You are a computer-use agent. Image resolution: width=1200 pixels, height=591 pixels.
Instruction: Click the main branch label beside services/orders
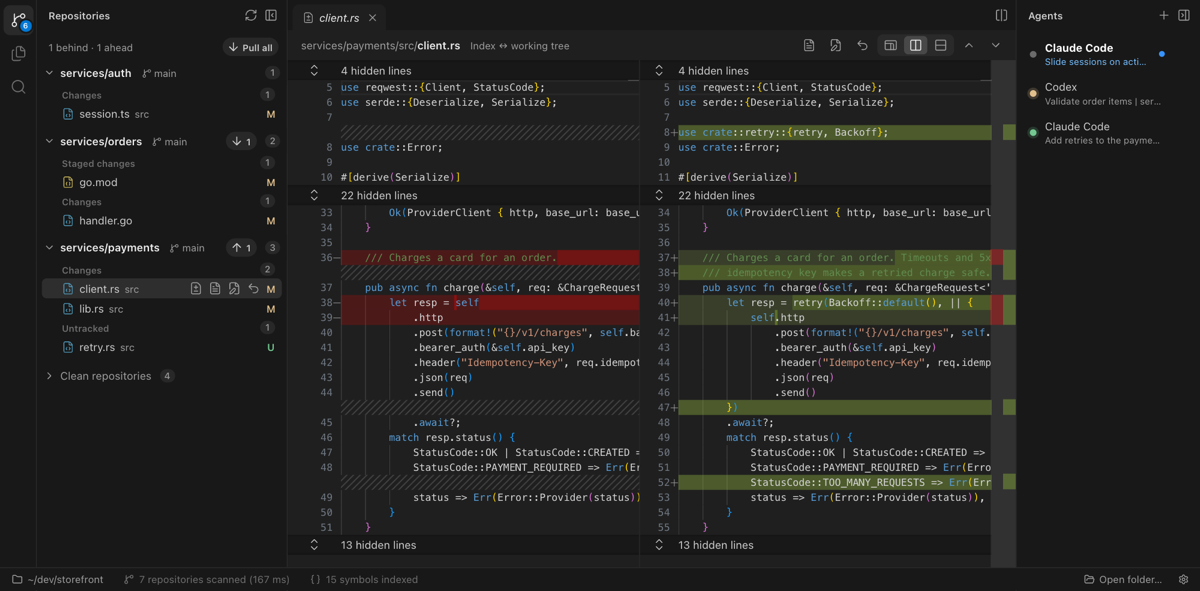coord(169,142)
